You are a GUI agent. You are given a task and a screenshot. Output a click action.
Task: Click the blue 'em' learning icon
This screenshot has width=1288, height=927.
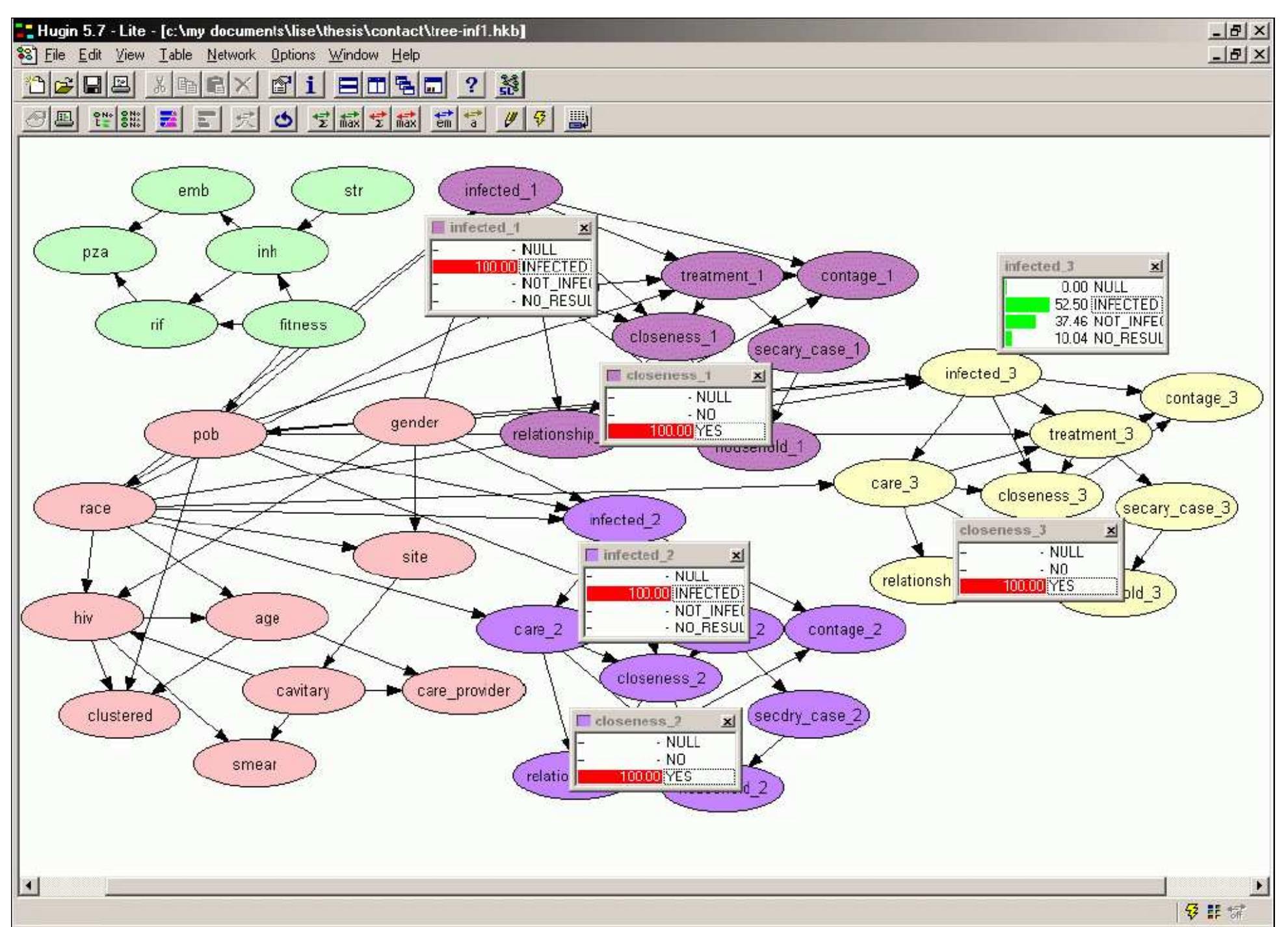click(445, 120)
